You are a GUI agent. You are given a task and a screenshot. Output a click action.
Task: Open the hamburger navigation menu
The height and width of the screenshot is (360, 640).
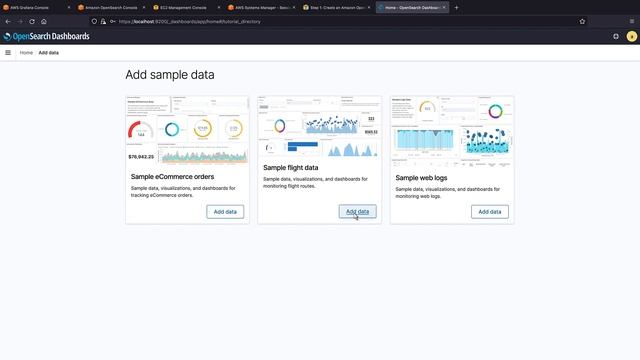8,53
